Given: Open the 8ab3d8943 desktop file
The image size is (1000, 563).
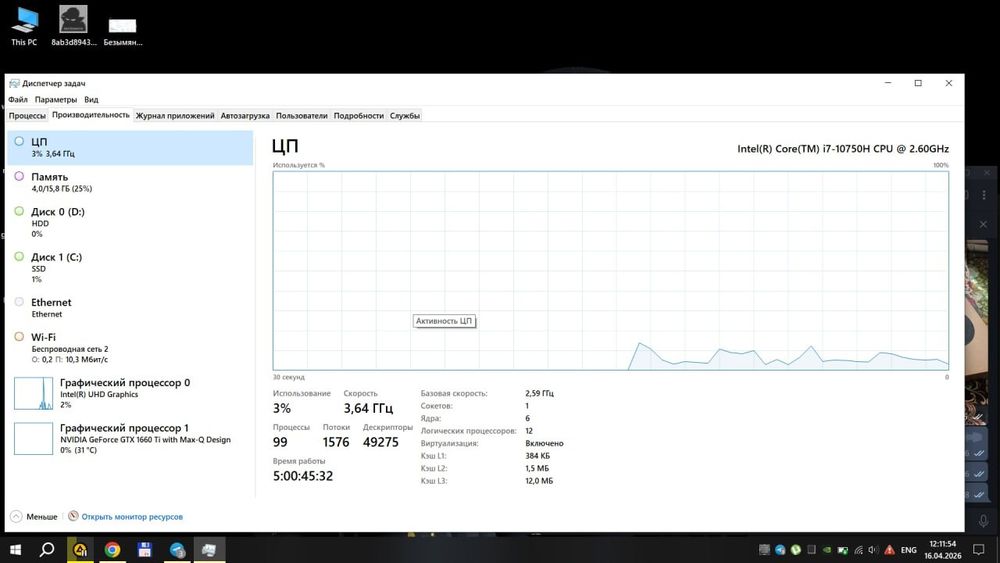Looking at the screenshot, I should 73,26.
